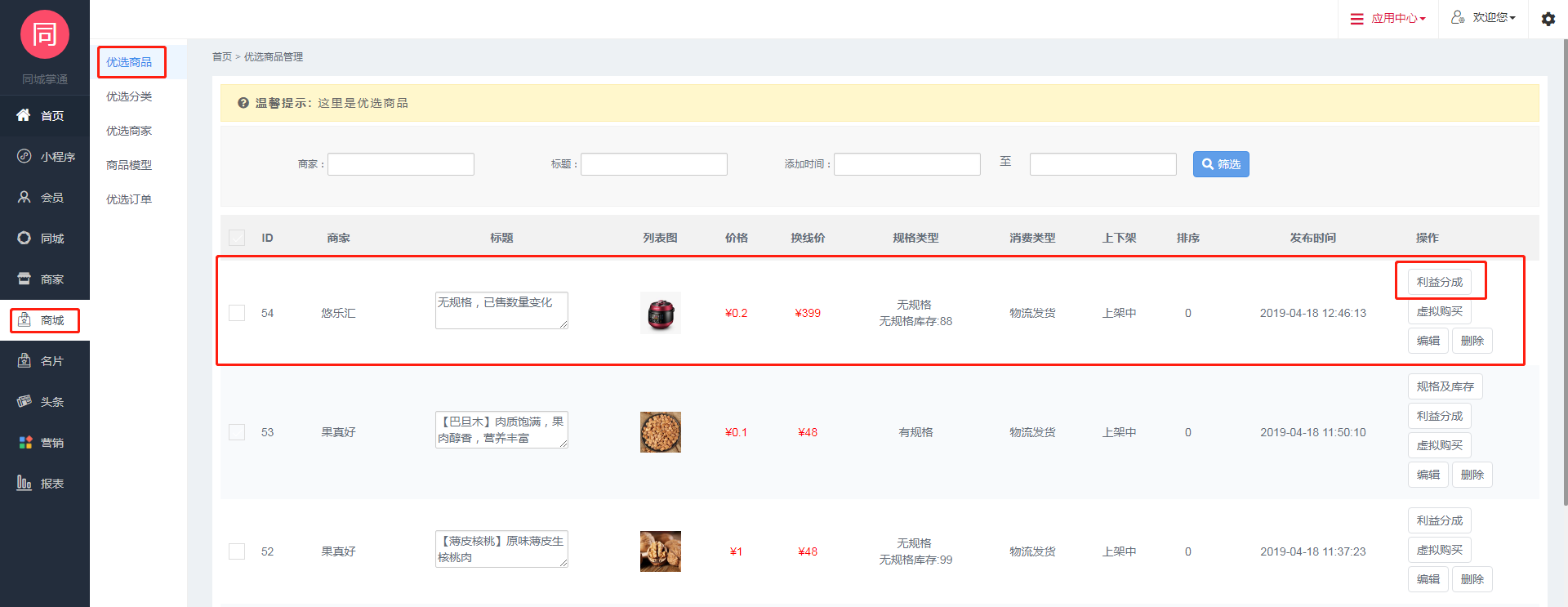Click the rice cooker thumbnail for ID 54
Image resolution: width=1568 pixels, height=607 pixels.
point(661,313)
